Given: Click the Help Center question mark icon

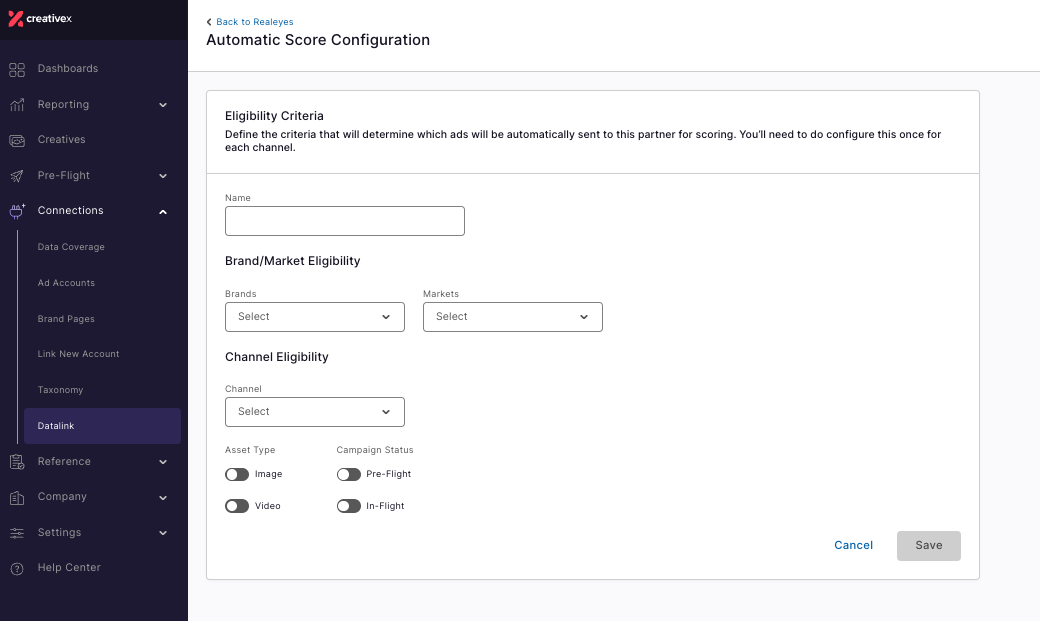Looking at the screenshot, I should pos(17,569).
